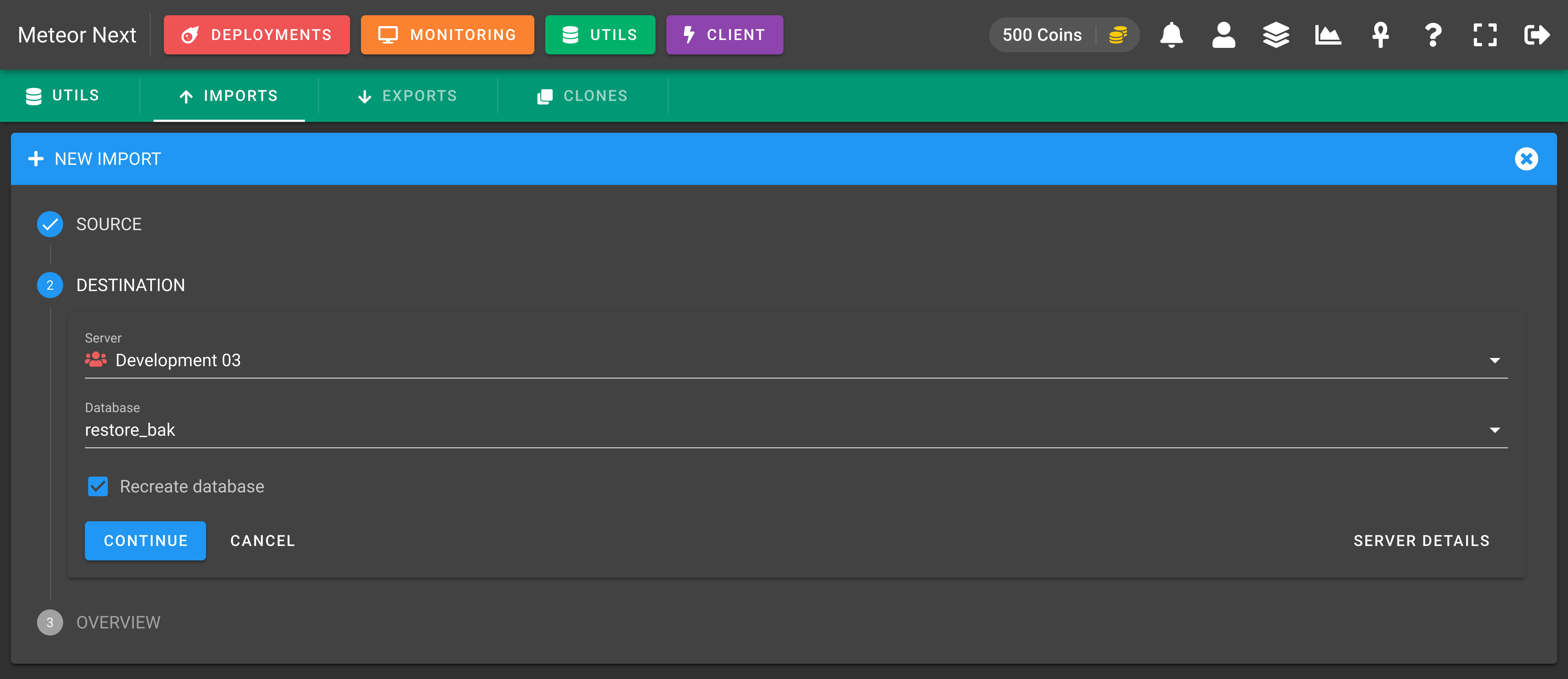Open the Utils section button

600,35
